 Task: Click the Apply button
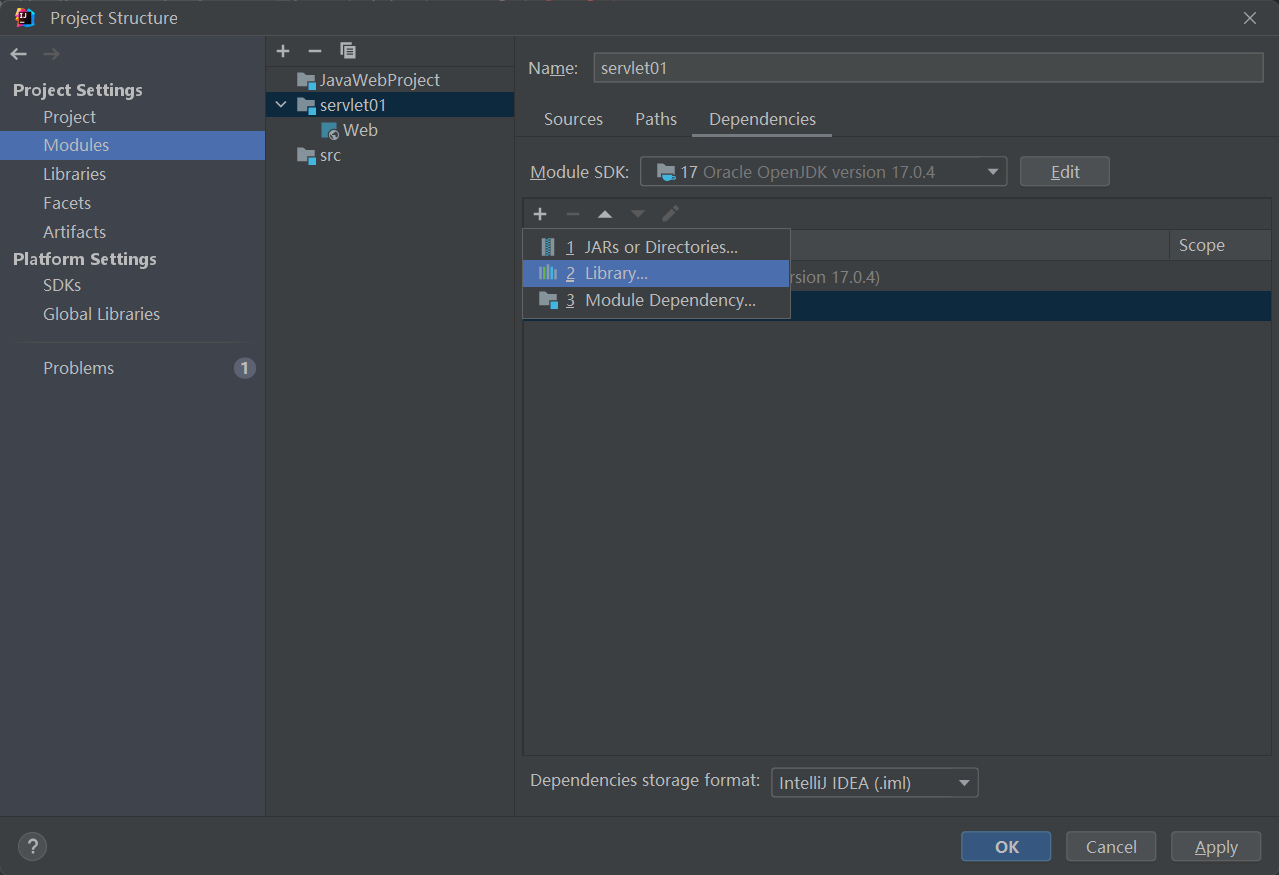[x=1216, y=847]
